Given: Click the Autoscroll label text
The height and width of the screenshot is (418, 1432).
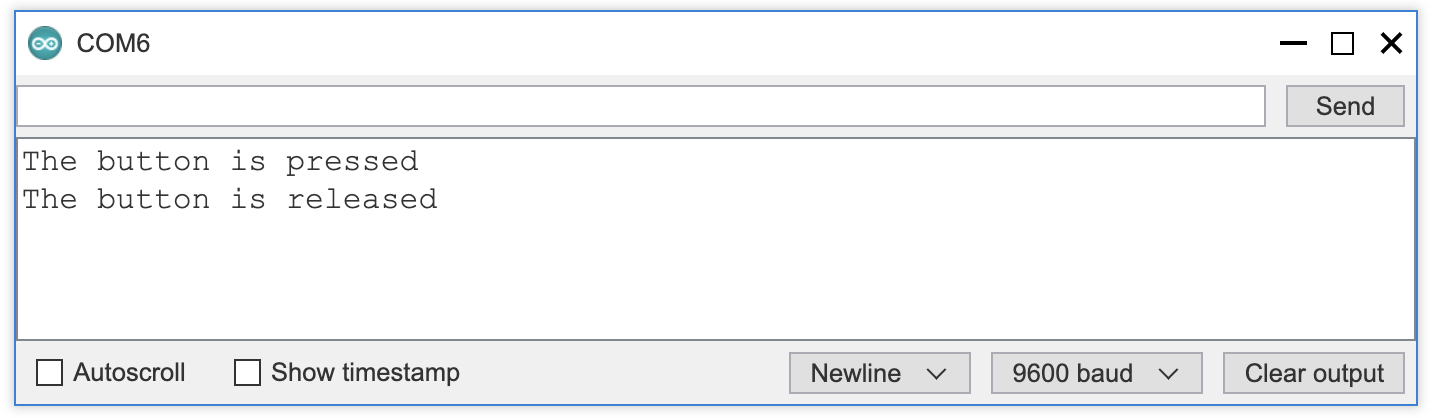Looking at the screenshot, I should click(x=129, y=373).
